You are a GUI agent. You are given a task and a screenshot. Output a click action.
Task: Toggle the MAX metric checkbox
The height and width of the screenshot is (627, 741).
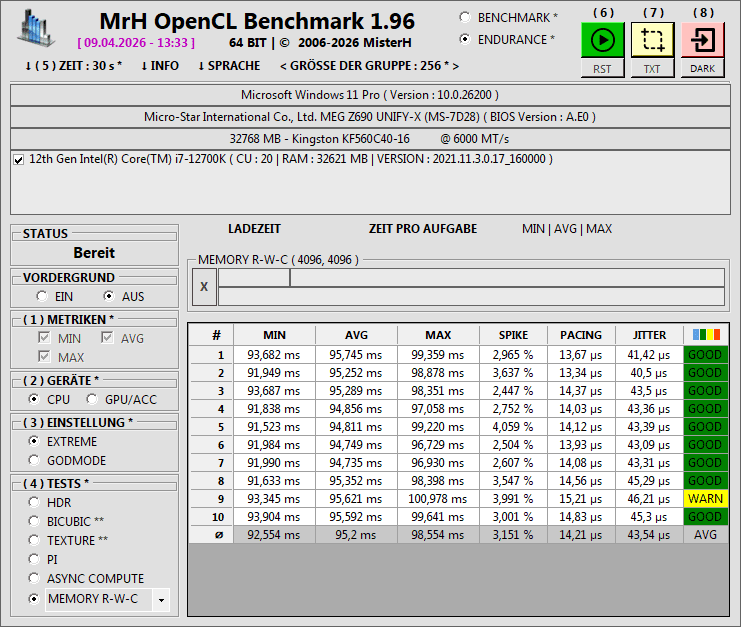coord(44,357)
